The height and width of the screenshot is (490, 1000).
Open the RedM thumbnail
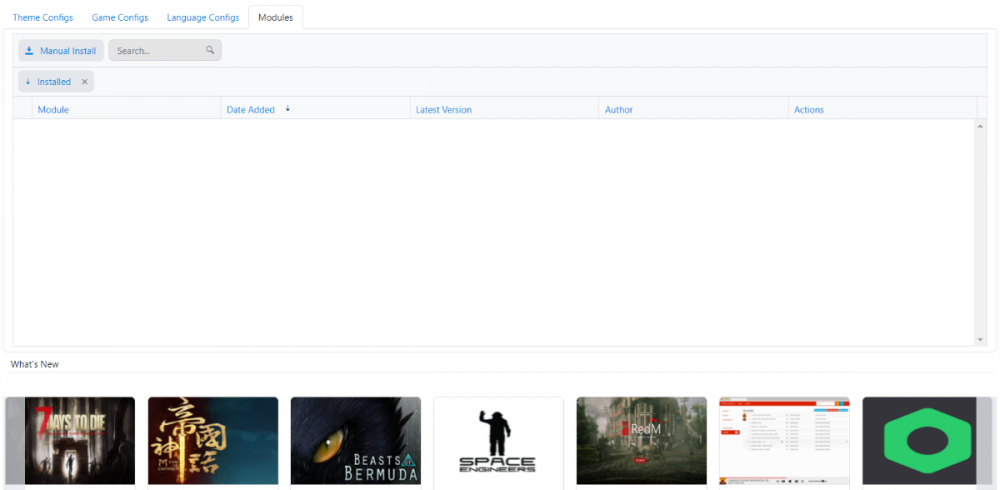tap(641, 440)
